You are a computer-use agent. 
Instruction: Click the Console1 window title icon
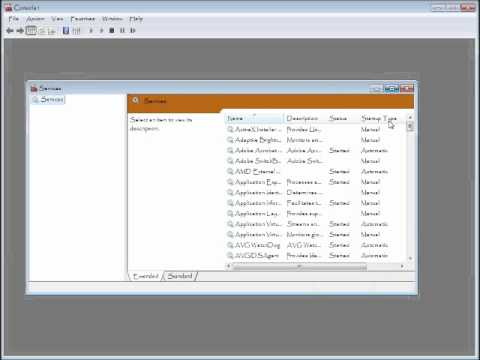[x=9, y=7]
